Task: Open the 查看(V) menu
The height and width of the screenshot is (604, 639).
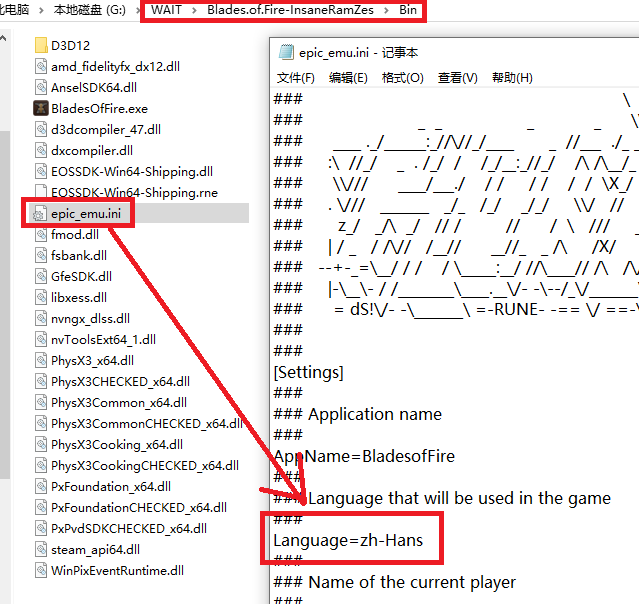Action: (x=457, y=78)
